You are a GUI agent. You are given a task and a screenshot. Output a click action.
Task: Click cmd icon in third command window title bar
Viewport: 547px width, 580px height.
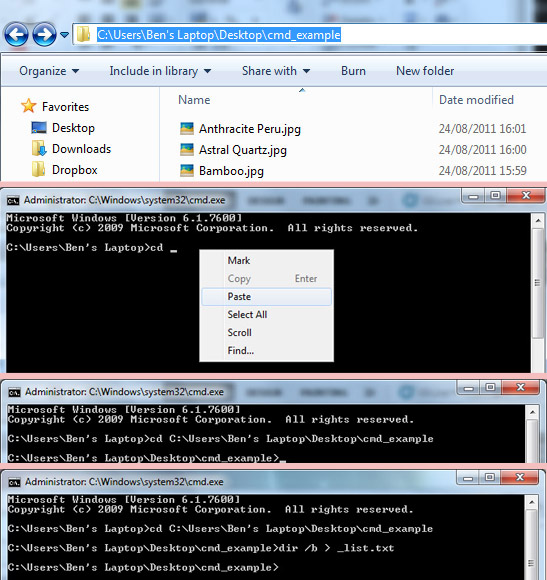pyautogui.click(x=14, y=482)
